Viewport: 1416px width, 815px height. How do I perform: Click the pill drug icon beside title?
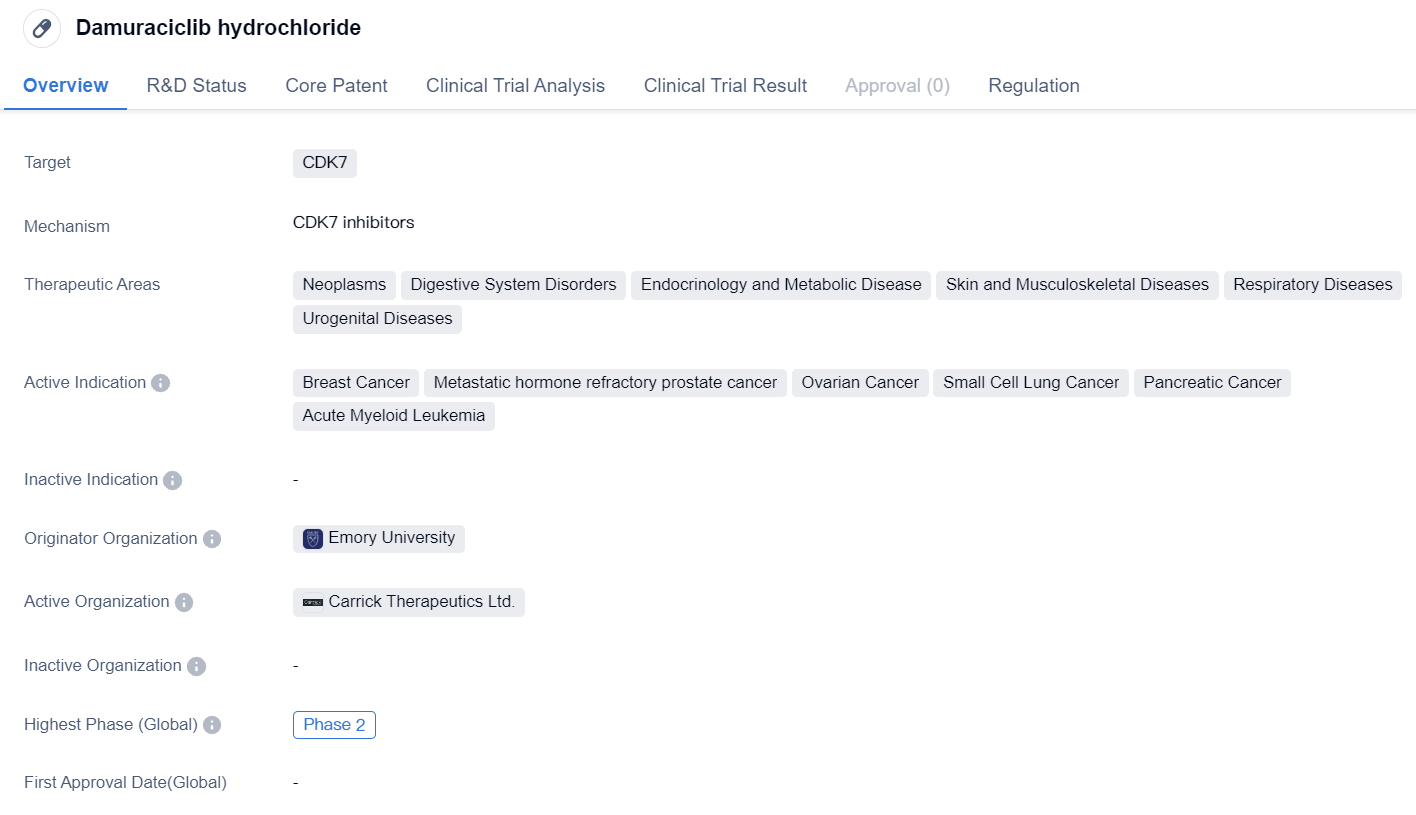(41, 29)
